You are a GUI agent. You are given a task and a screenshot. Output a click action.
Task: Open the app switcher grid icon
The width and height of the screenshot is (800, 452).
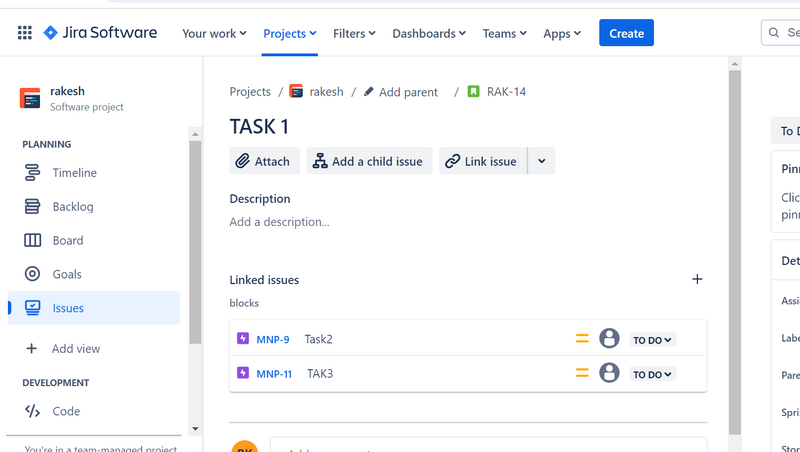click(x=25, y=33)
